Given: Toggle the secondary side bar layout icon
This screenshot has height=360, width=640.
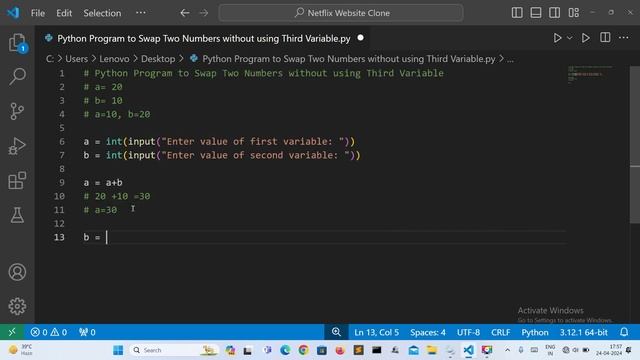Looking at the screenshot, I should [x=554, y=13].
